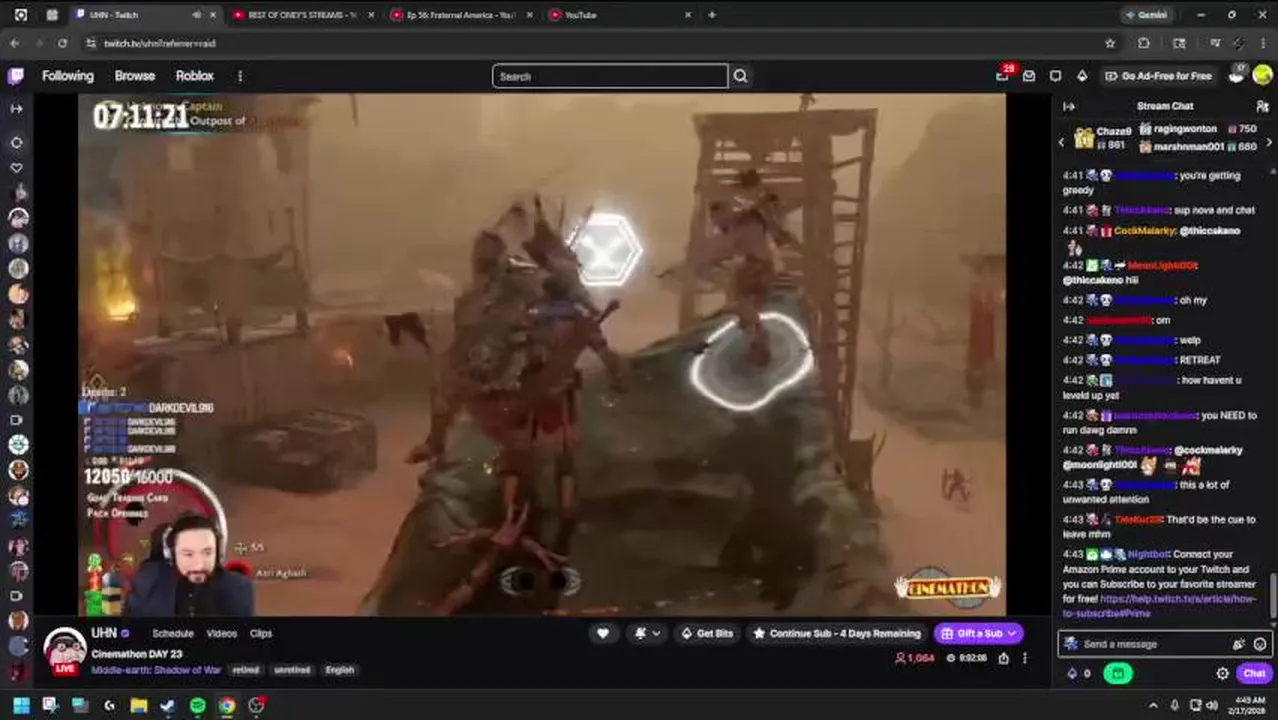Bookmark this page with star icon
1278x720 pixels.
coord(1110,43)
